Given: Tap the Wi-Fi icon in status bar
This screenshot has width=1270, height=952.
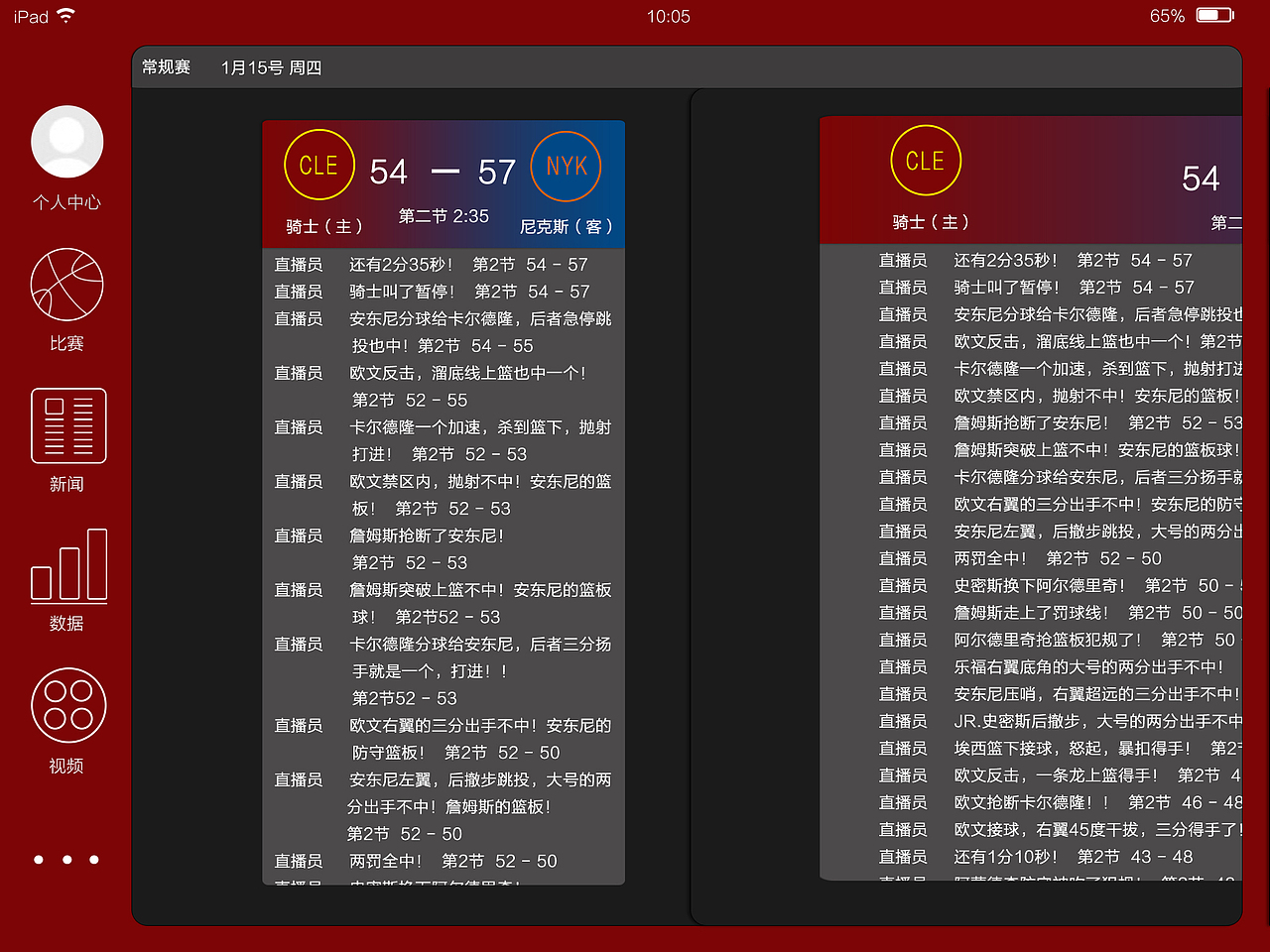Looking at the screenshot, I should pyautogui.click(x=66, y=16).
